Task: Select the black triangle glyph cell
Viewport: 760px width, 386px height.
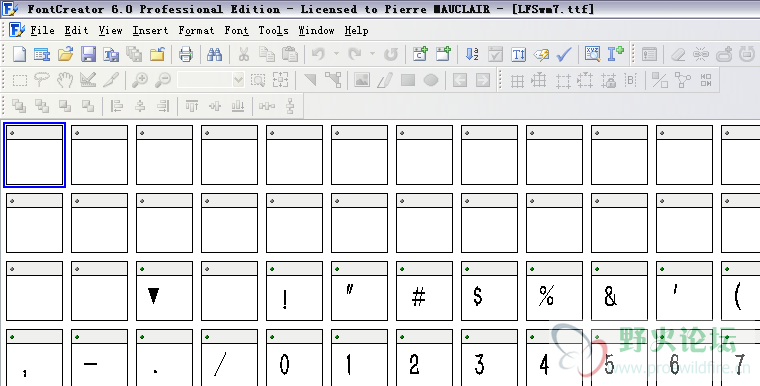Action: (164, 291)
